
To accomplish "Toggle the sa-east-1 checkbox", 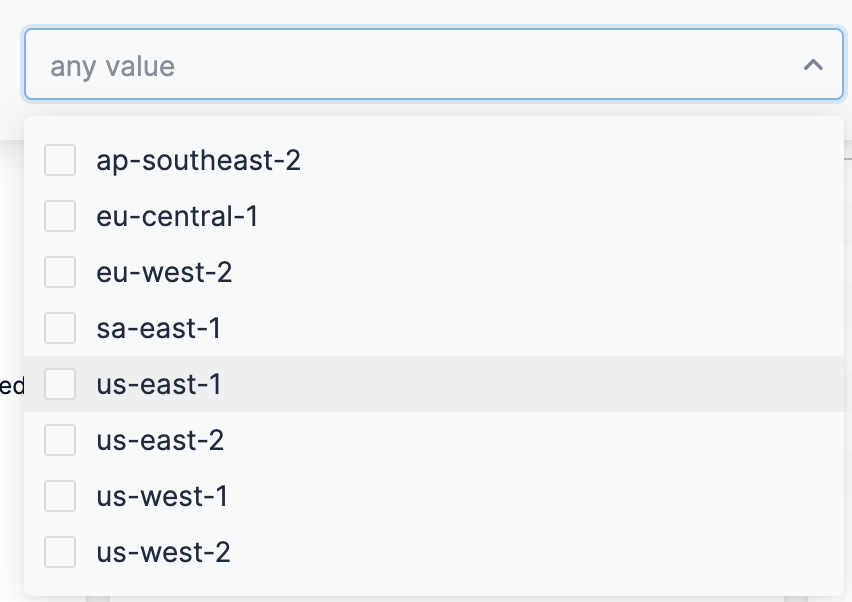I will pos(60,328).
